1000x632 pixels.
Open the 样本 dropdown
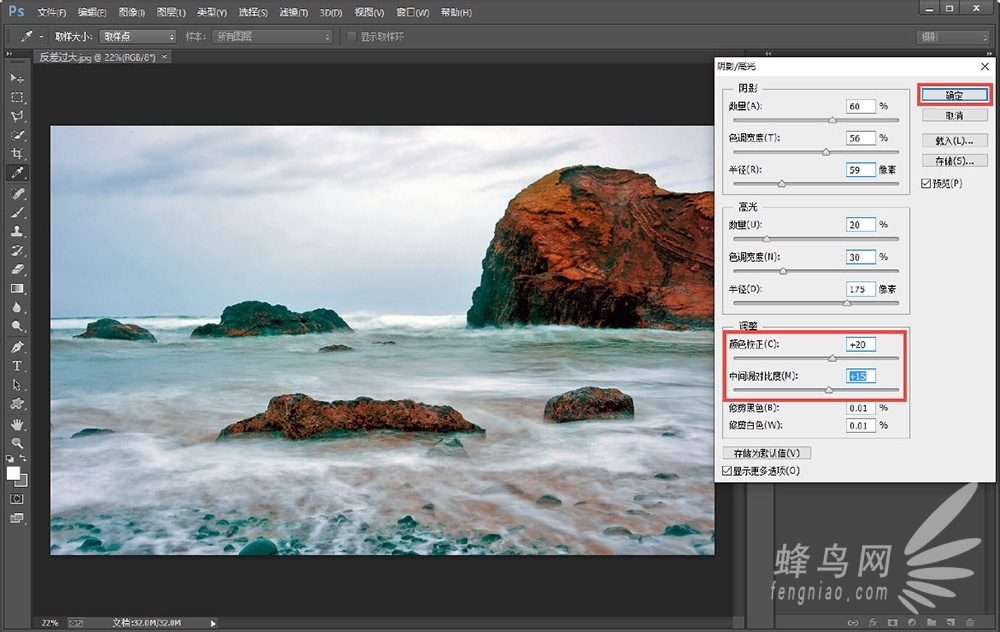[272, 37]
